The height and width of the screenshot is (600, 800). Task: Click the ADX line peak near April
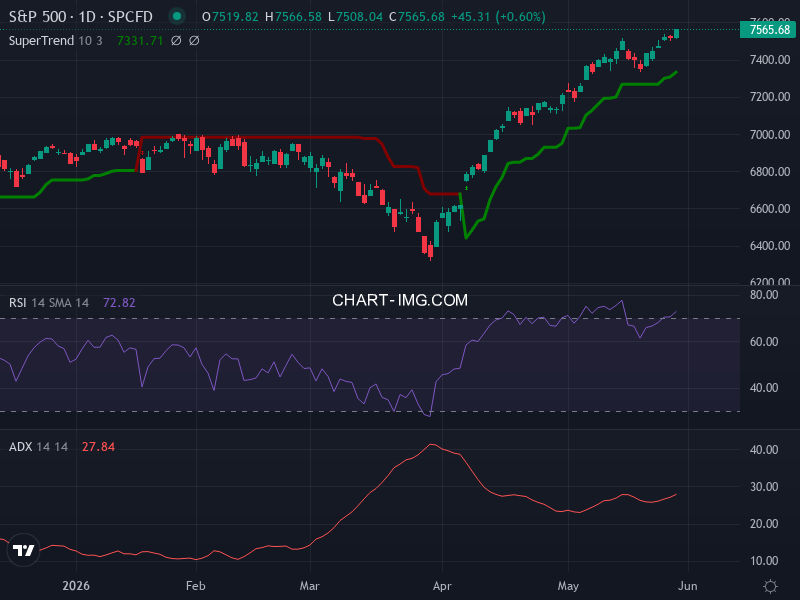click(x=432, y=444)
